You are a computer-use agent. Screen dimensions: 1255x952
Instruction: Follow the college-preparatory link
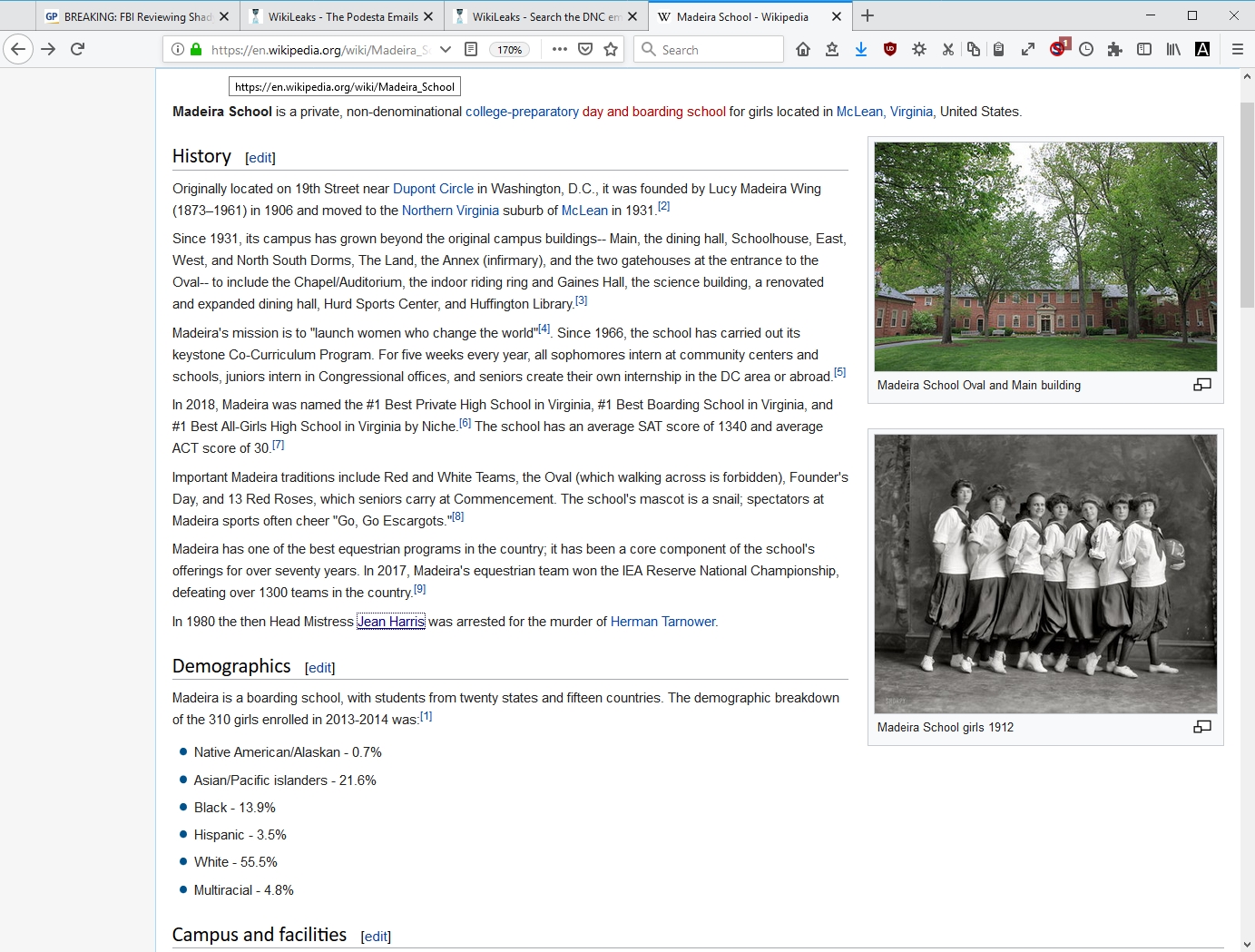coord(522,112)
